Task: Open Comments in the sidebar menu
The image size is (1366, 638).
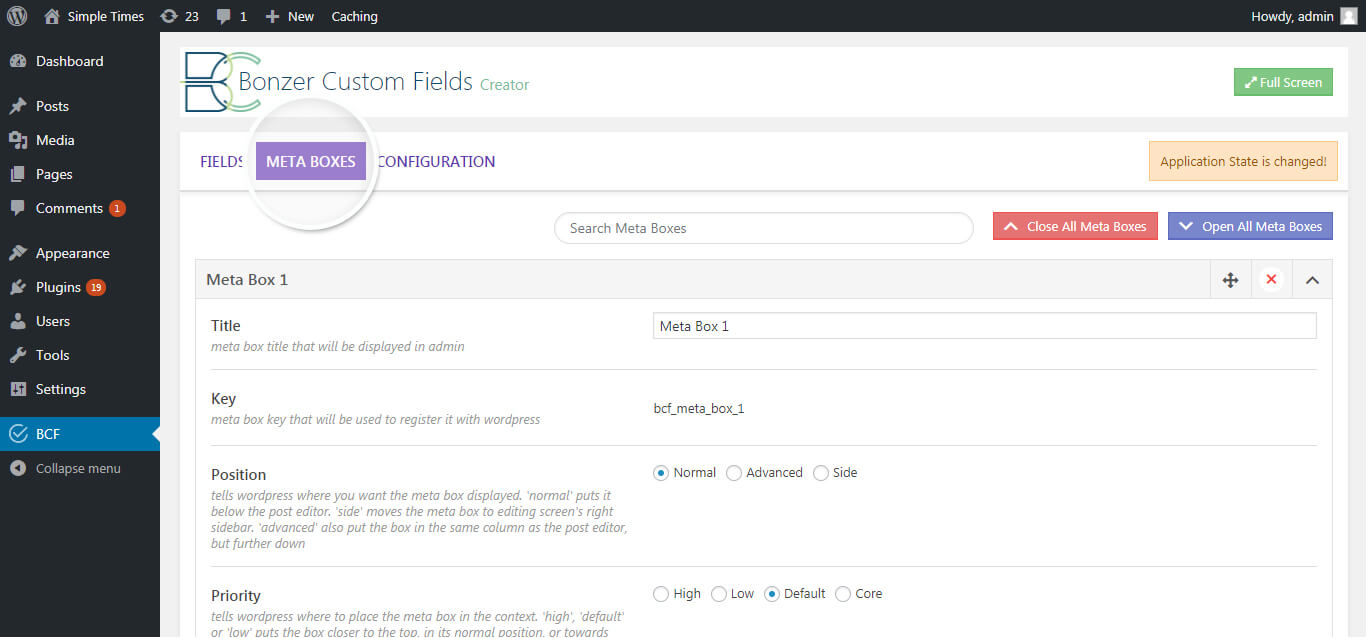Action: click(x=80, y=208)
